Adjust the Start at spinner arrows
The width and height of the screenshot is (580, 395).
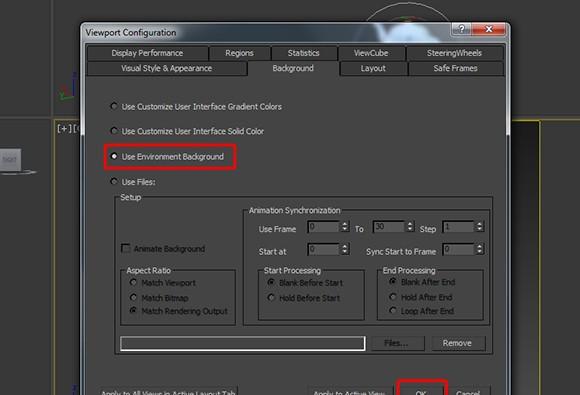point(345,249)
